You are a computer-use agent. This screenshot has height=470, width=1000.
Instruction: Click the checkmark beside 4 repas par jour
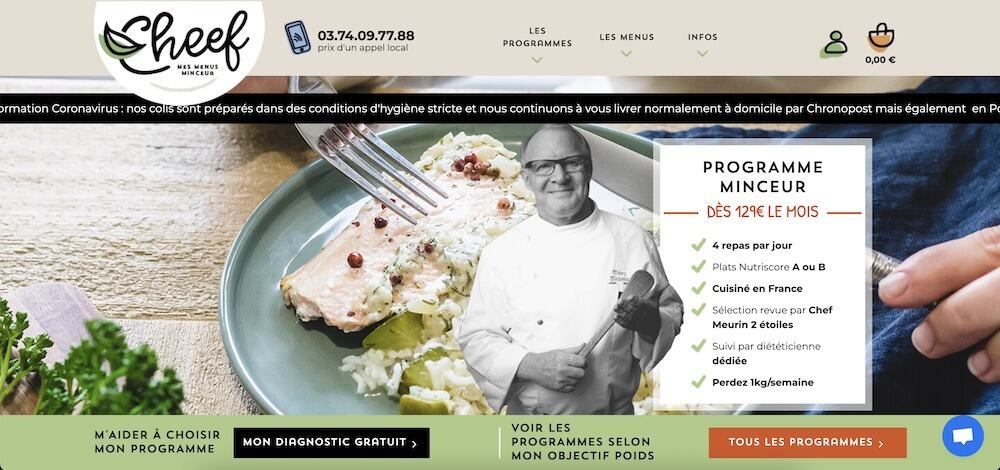698,245
